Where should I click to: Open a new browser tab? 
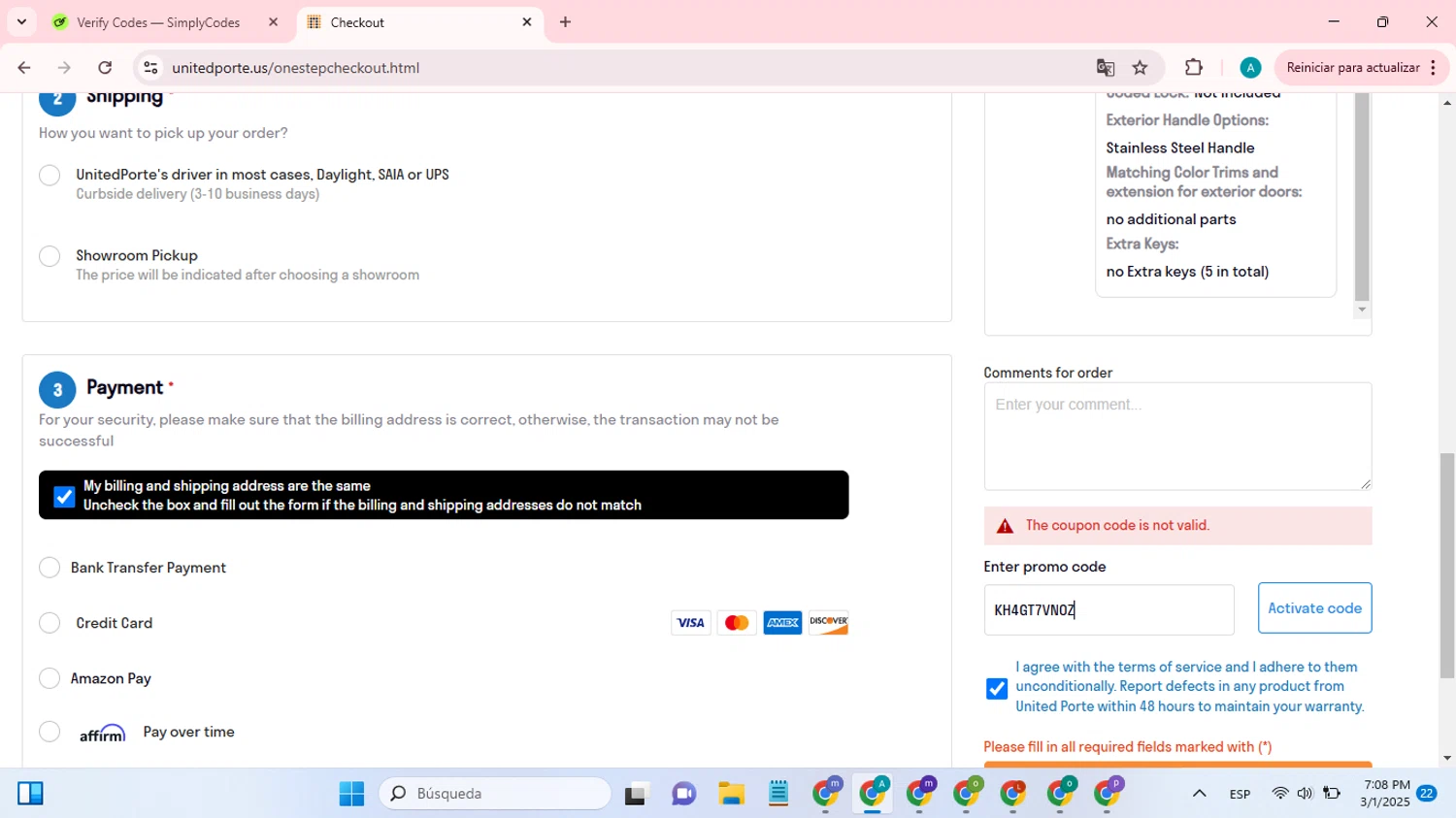(566, 22)
